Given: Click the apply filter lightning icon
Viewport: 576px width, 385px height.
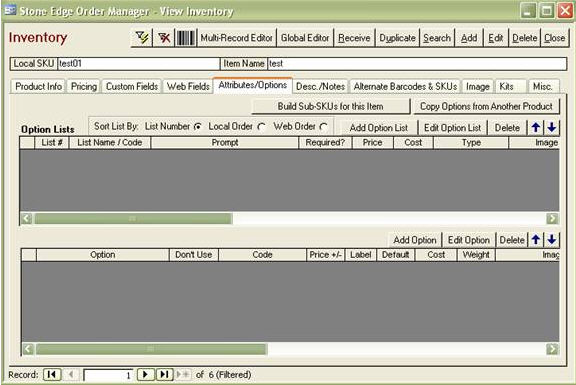Looking at the screenshot, I should coord(142,37).
